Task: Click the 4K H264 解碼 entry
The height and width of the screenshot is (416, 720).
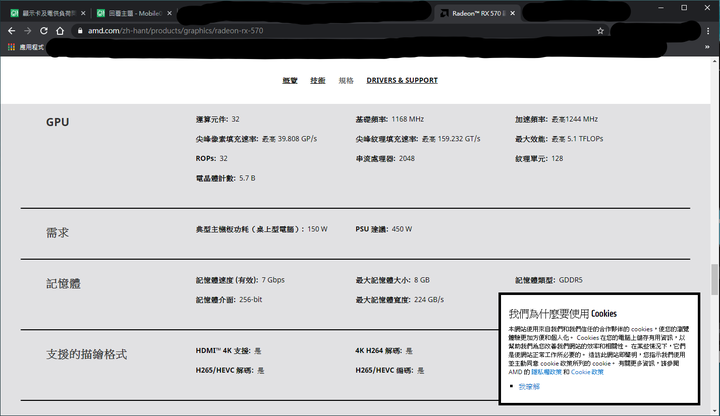Action: click(384, 351)
